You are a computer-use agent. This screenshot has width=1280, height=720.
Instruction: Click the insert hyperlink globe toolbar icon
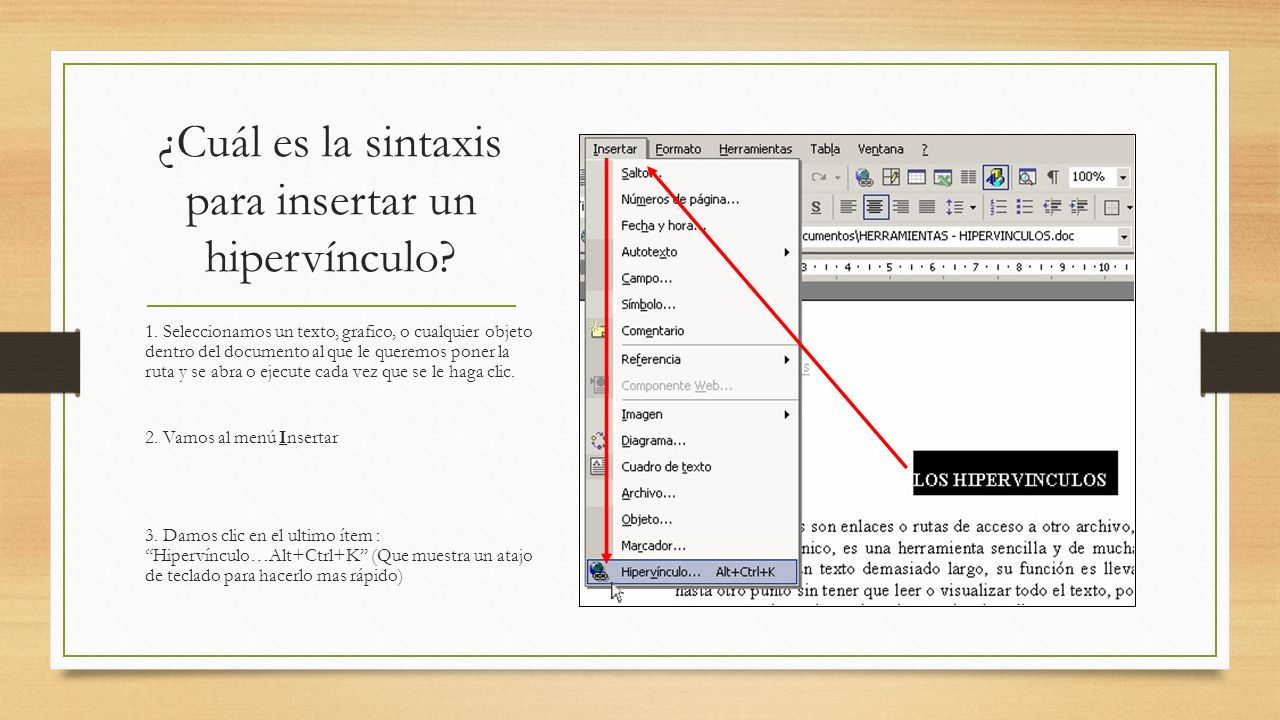(x=864, y=177)
